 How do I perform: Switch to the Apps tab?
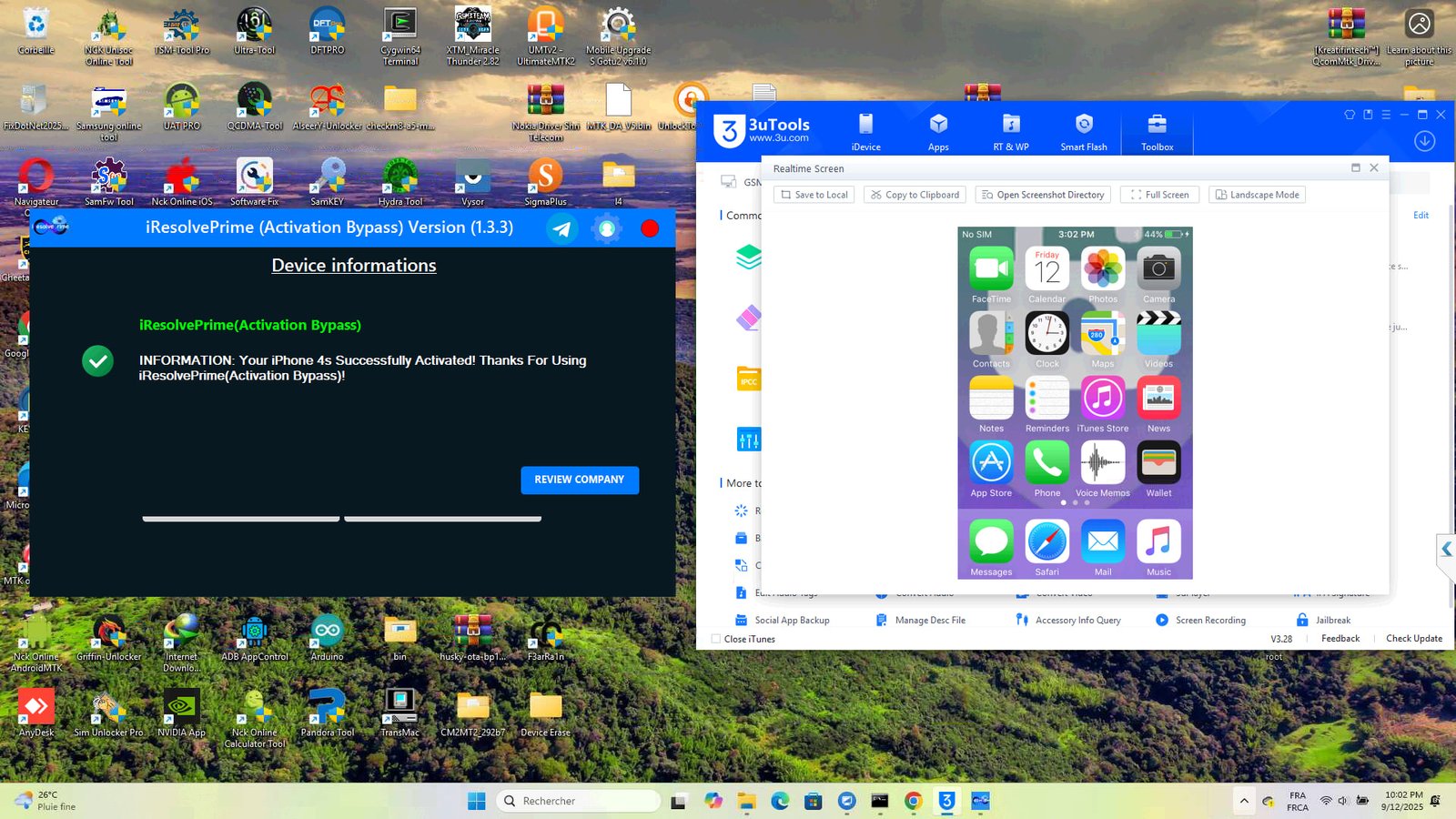click(938, 132)
